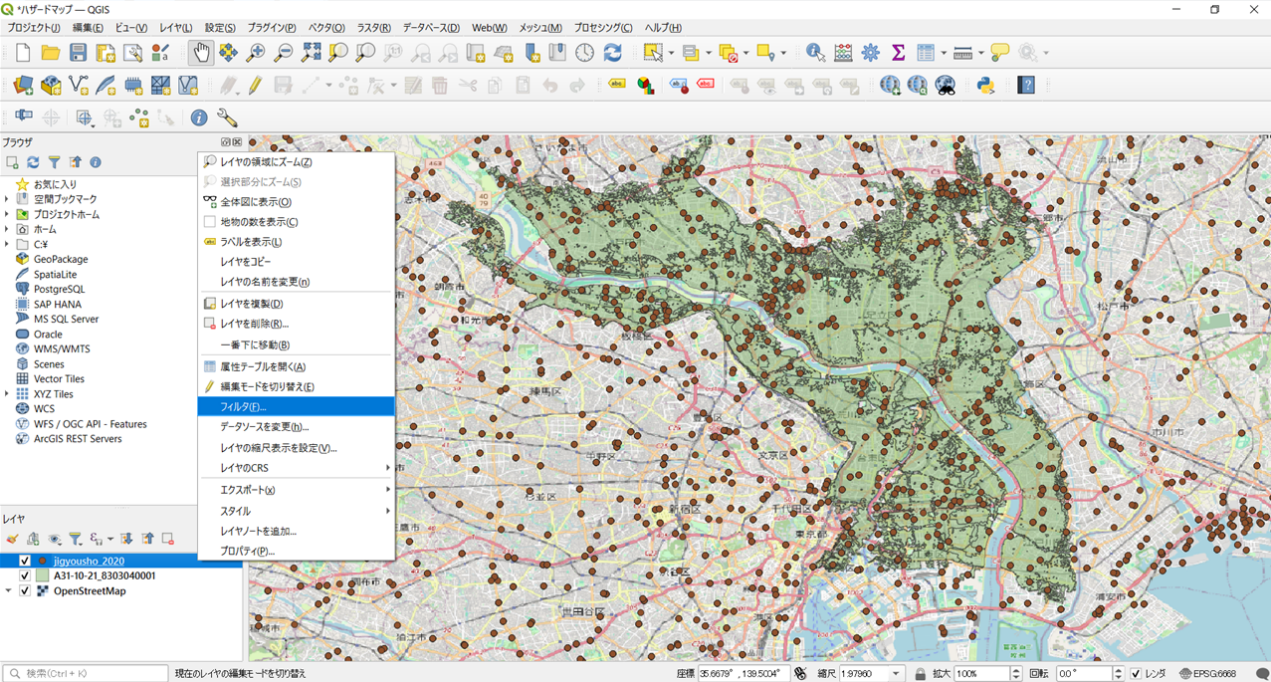This screenshot has width=1271, height=682.
Task: Open the レイヤ menu in menu bar
Action: 177,28
